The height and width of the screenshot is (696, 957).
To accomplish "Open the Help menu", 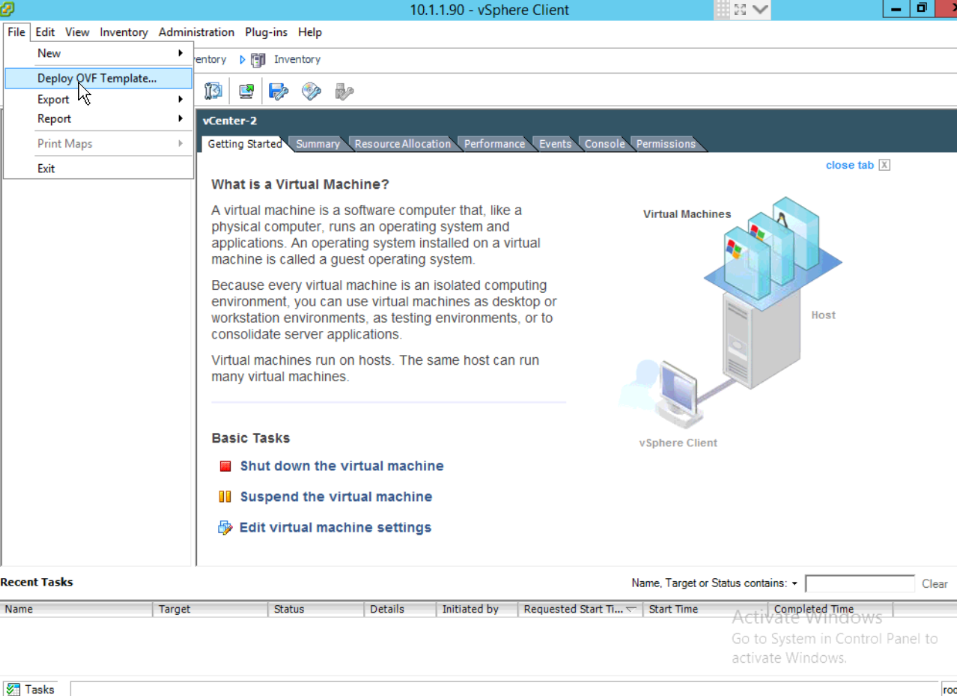I will pyautogui.click(x=309, y=32).
